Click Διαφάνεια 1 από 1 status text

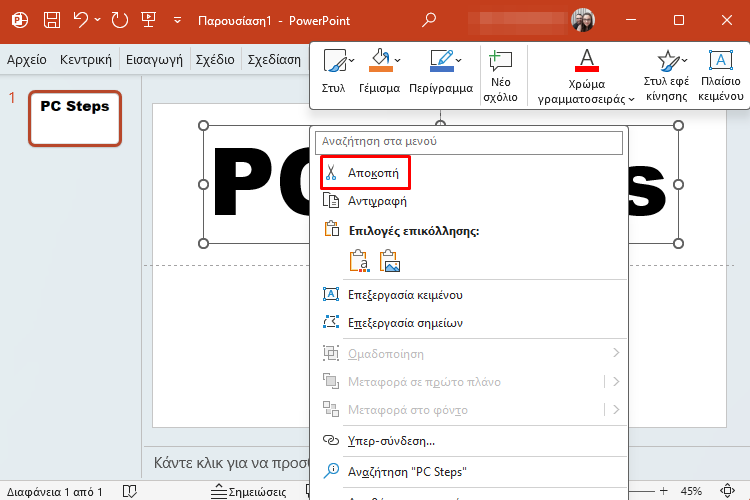click(x=55, y=492)
